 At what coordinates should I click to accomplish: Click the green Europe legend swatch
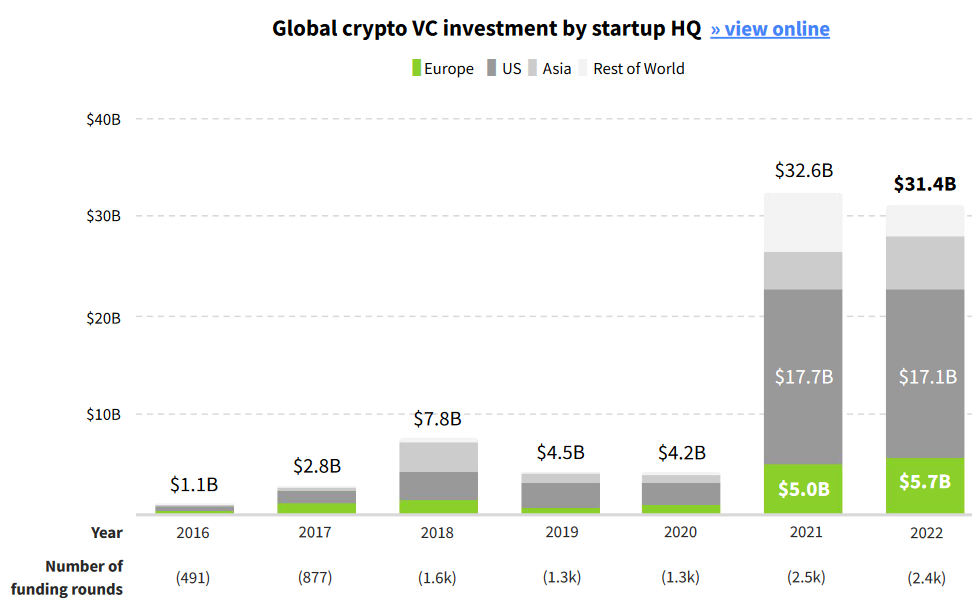416,69
